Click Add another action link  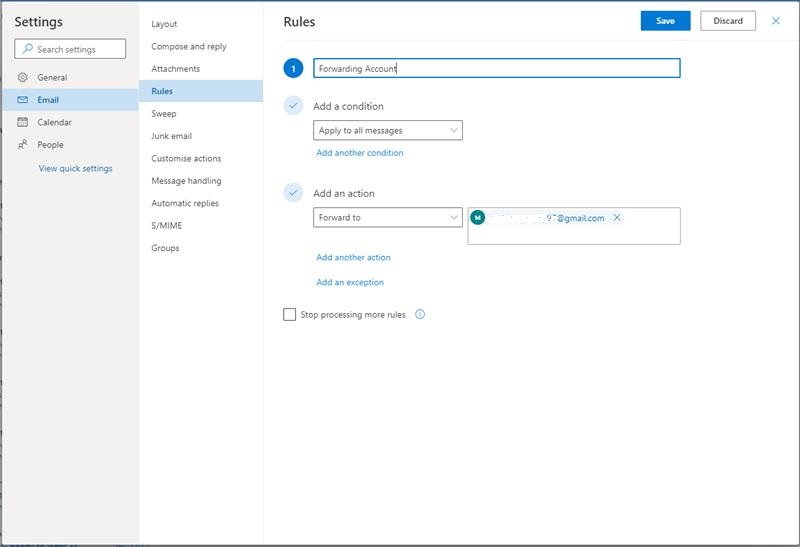pyautogui.click(x=353, y=257)
